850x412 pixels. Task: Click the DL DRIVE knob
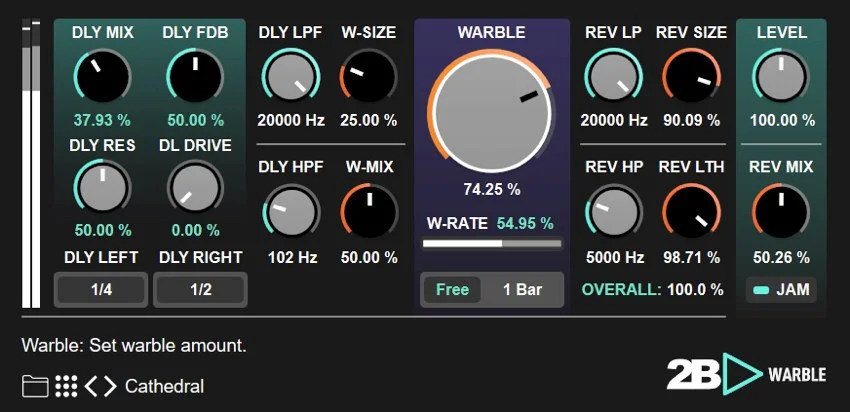tap(195, 187)
